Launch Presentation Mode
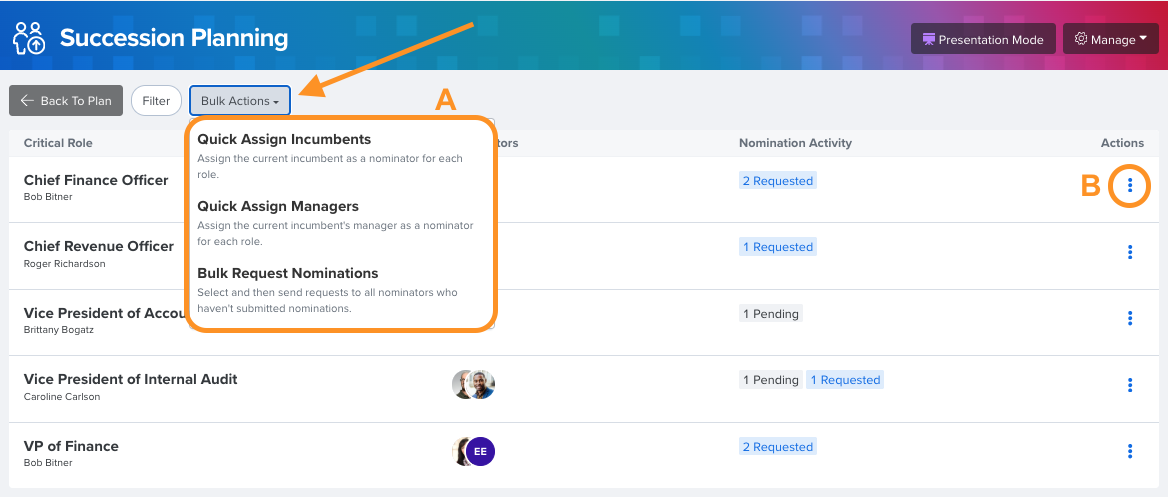This screenshot has width=1168, height=497. pyautogui.click(x=983, y=39)
